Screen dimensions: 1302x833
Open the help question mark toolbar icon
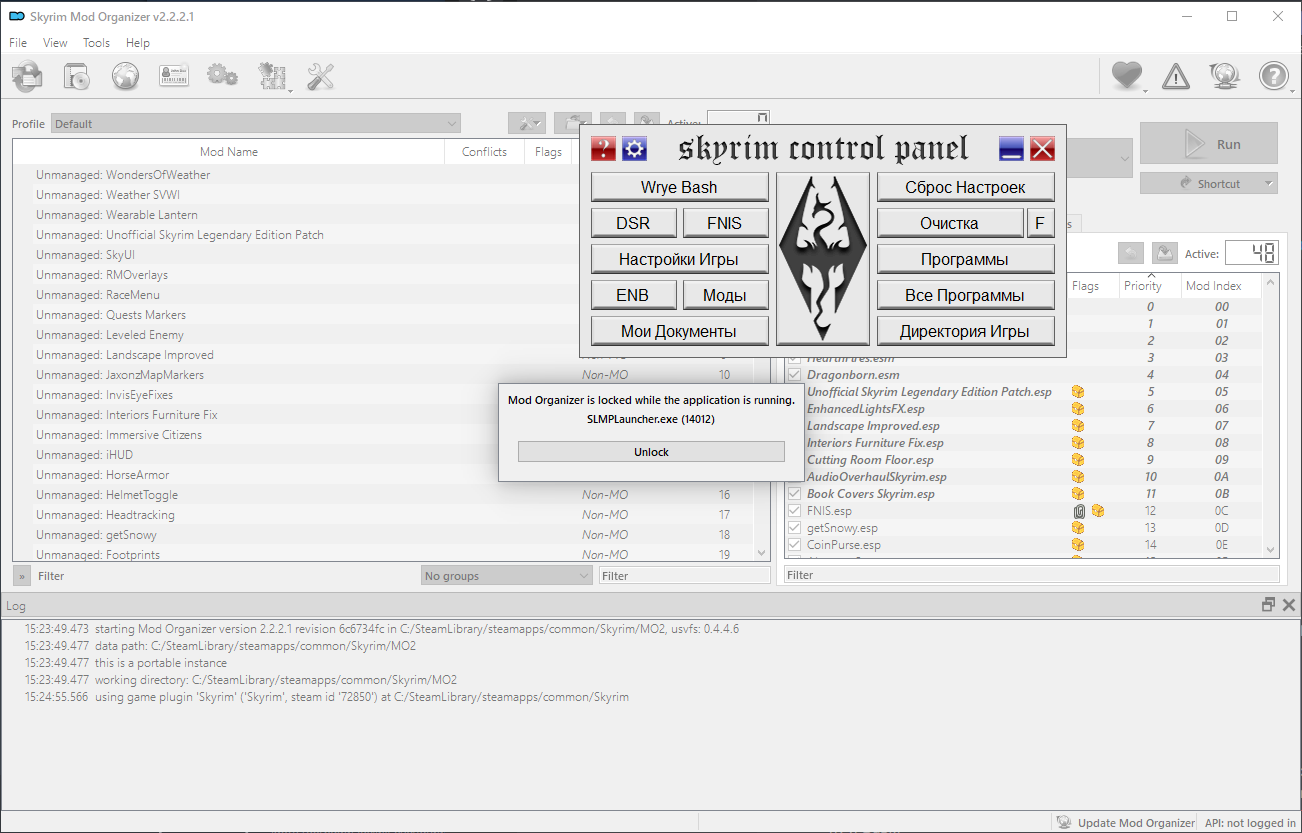pyautogui.click(x=1274, y=76)
